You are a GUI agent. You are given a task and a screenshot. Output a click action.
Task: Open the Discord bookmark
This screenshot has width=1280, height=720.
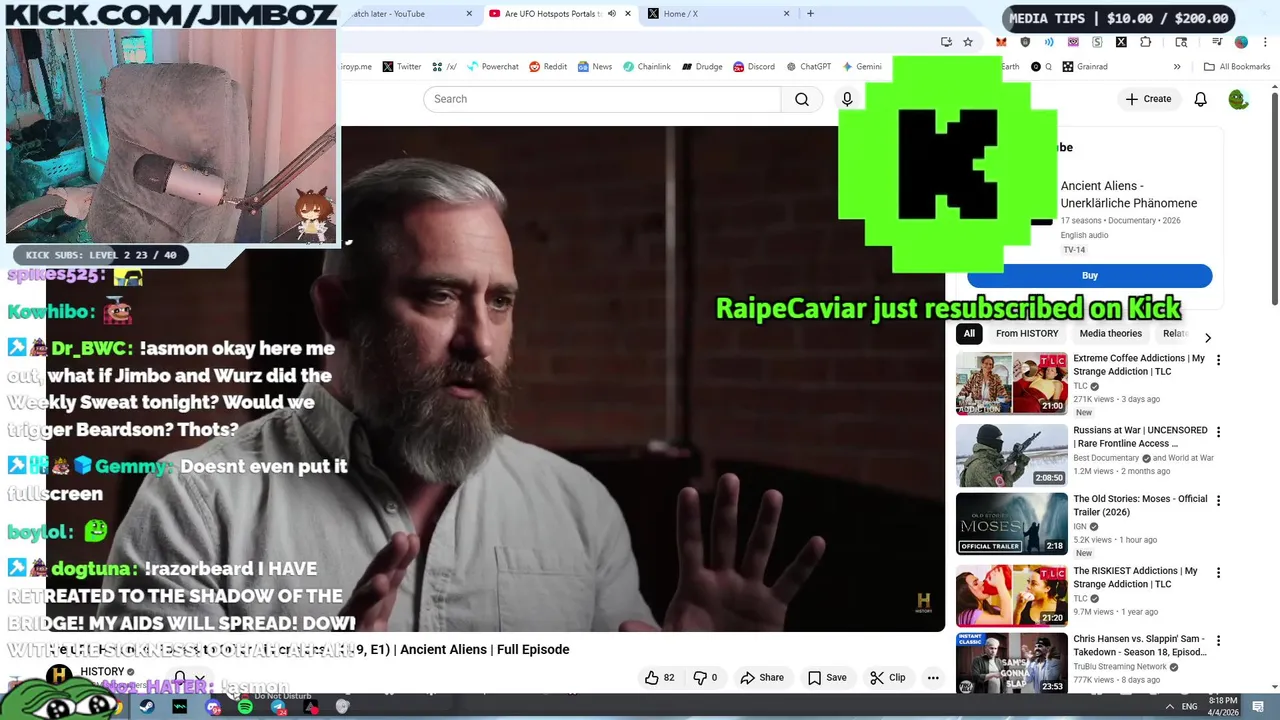coord(754,67)
